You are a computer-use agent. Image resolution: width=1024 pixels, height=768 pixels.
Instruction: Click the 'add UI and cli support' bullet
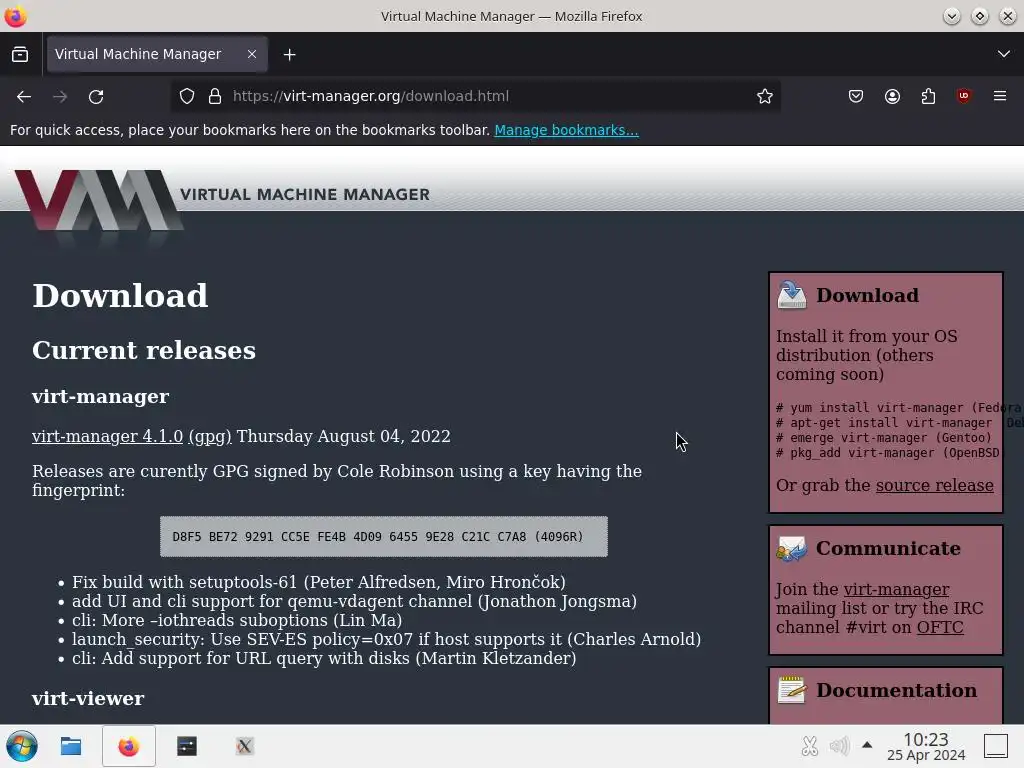355,601
